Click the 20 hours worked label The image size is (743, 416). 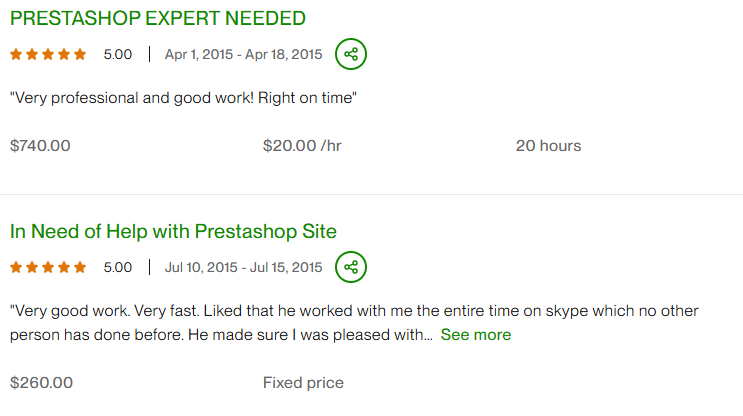coord(548,146)
